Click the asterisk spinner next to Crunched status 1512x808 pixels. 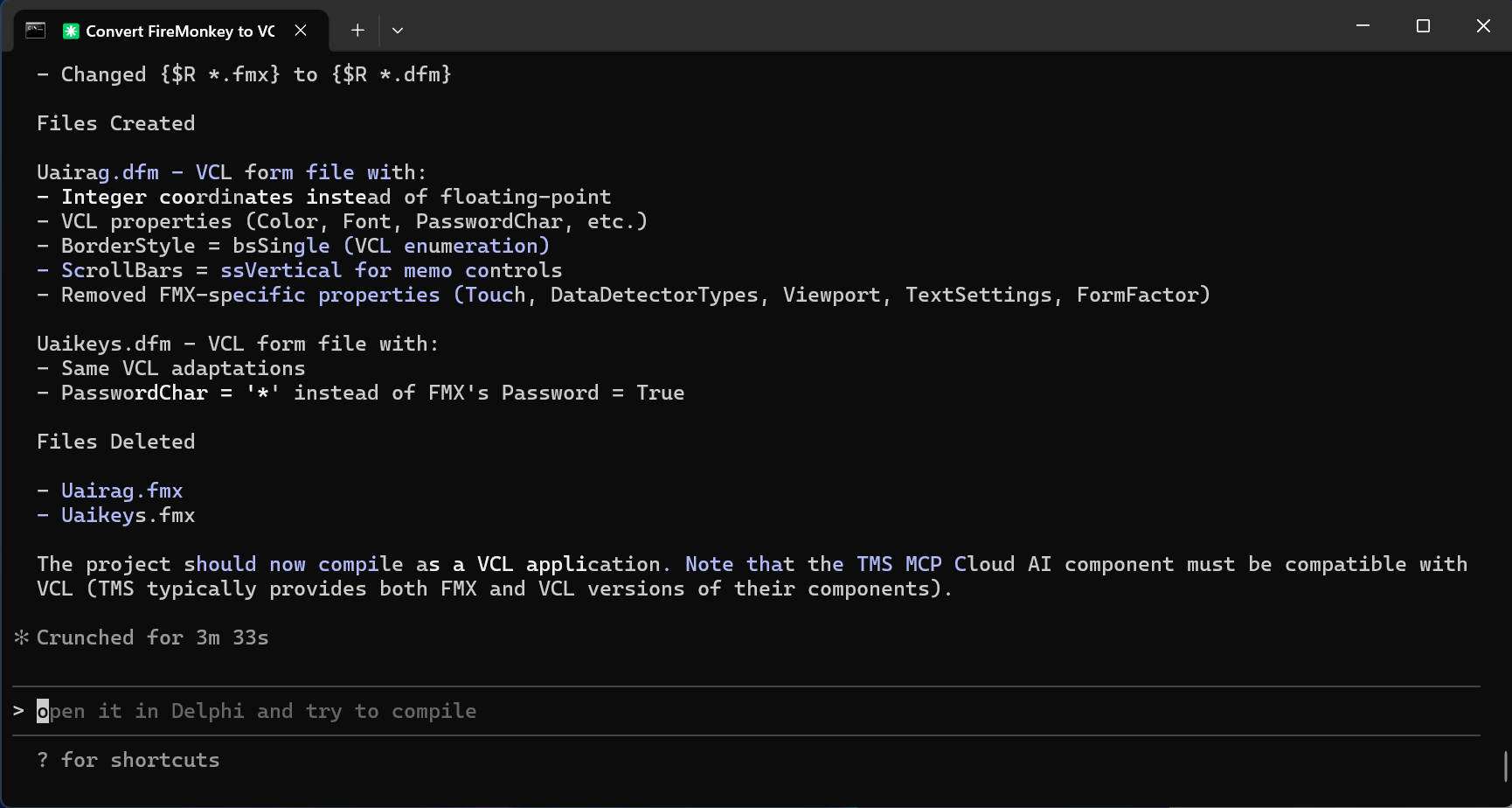[21, 637]
